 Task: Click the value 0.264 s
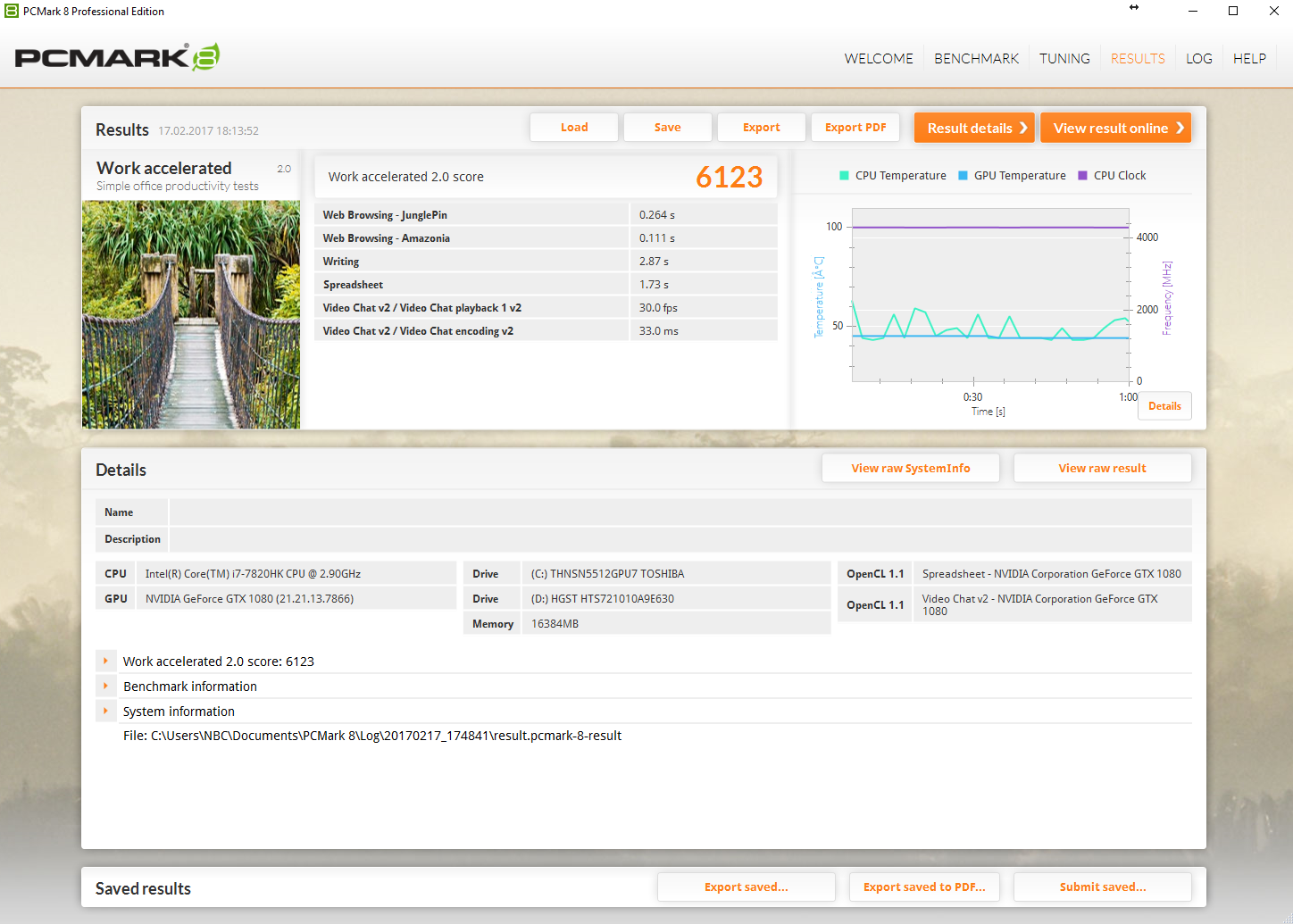(657, 215)
